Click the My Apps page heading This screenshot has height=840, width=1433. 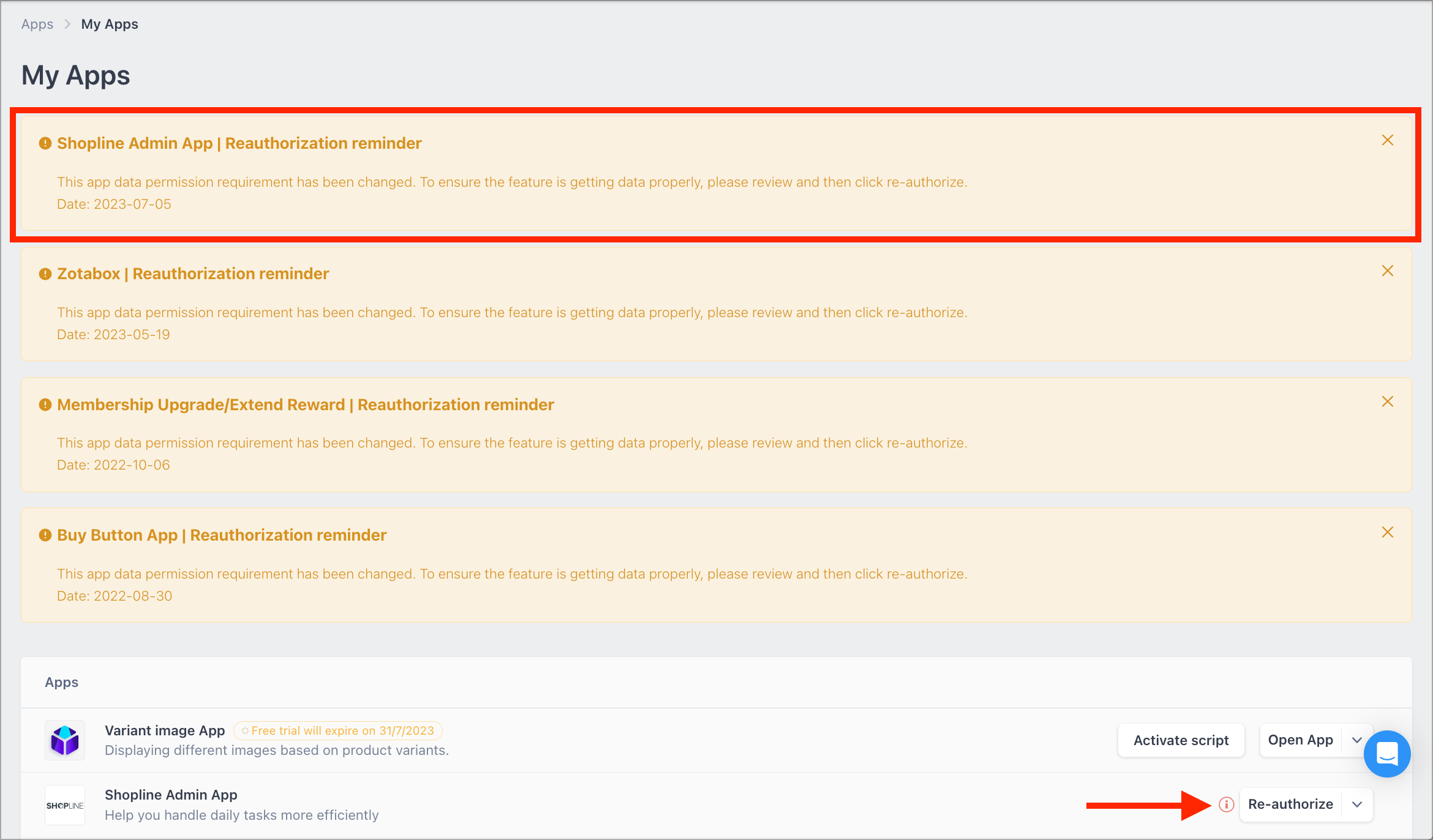coord(76,75)
